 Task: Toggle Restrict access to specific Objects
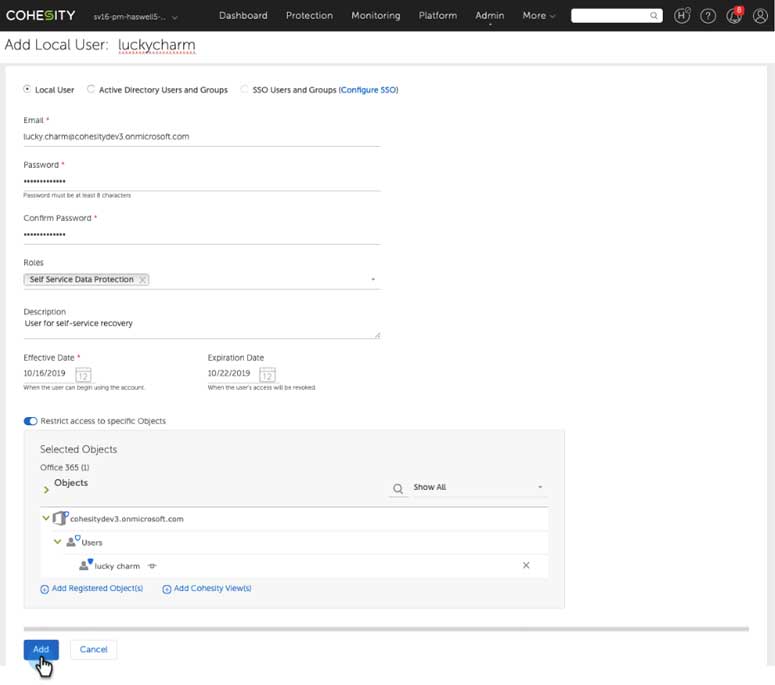click(30, 421)
